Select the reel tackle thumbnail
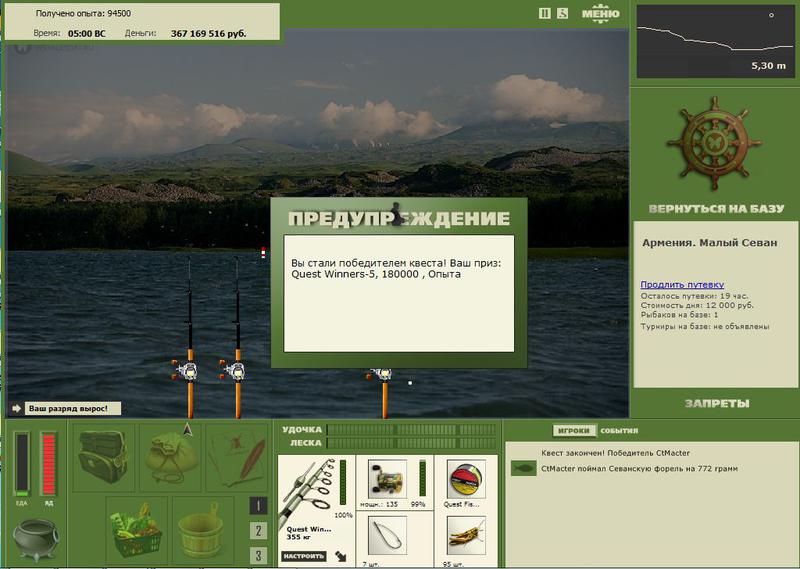 tap(387, 479)
